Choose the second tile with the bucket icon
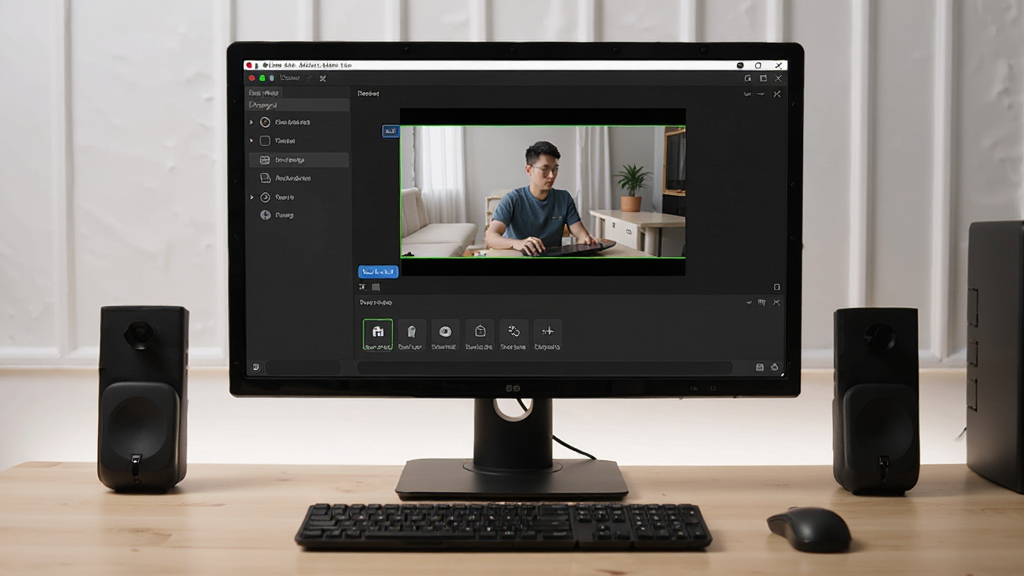1024x576 pixels. (x=411, y=335)
